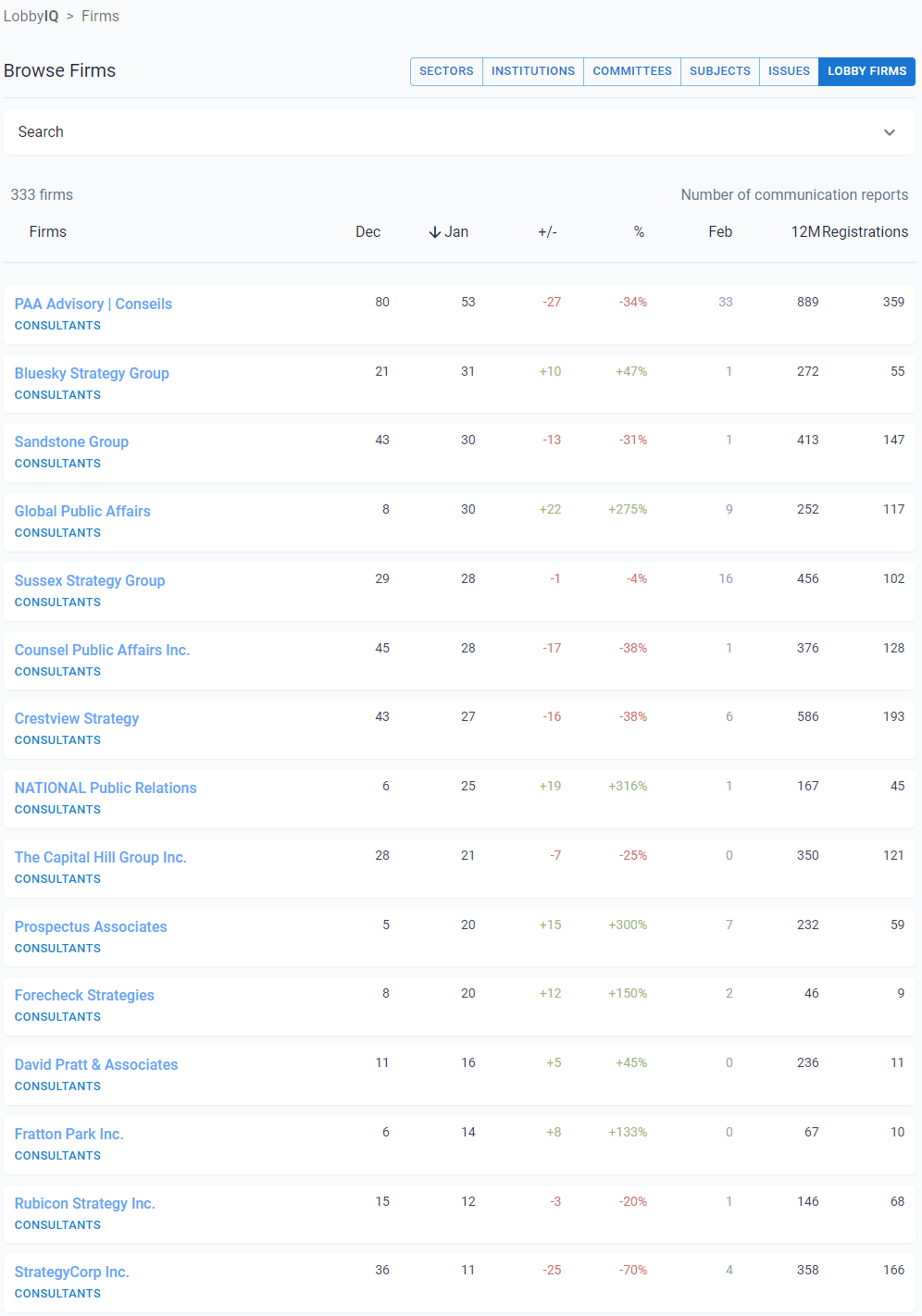922x1316 pixels.
Task: Open NATIONAL Public Relations firm
Action: click(x=106, y=788)
